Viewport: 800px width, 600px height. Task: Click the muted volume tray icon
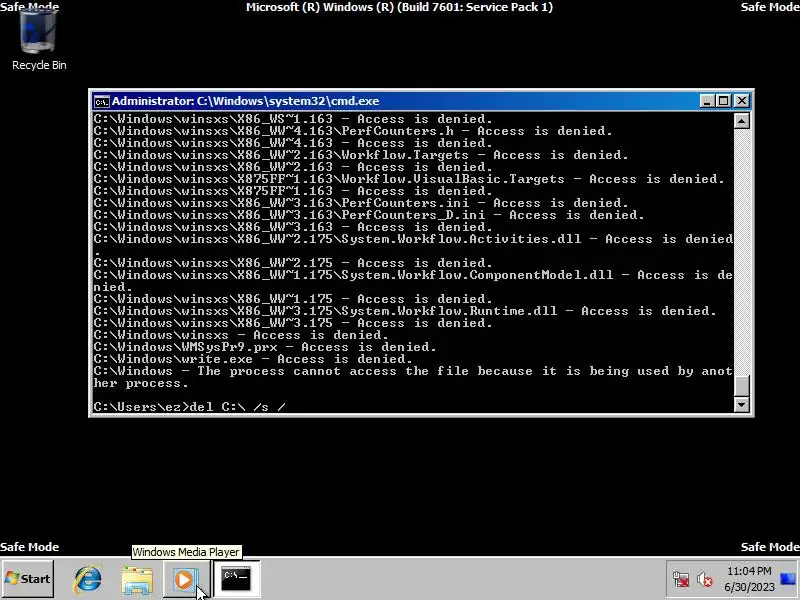coord(705,579)
